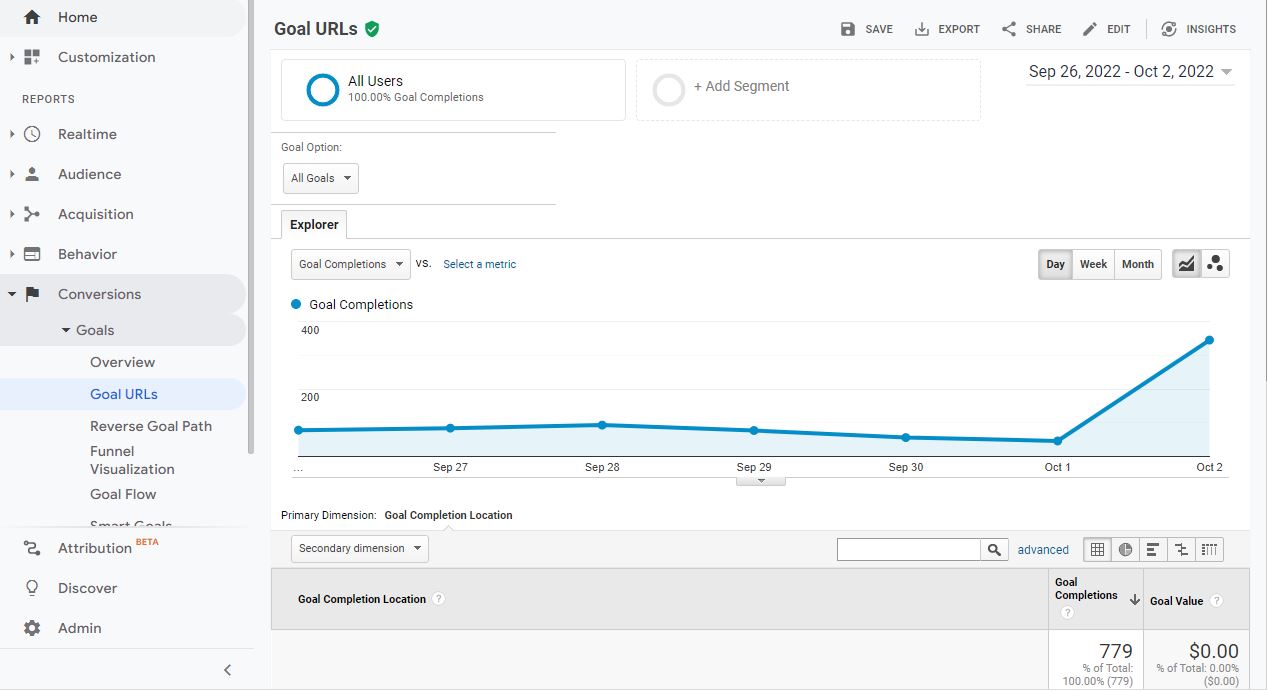Click the Edit pencil icon
Viewport: 1267px width, 693px height.
tap(1090, 29)
